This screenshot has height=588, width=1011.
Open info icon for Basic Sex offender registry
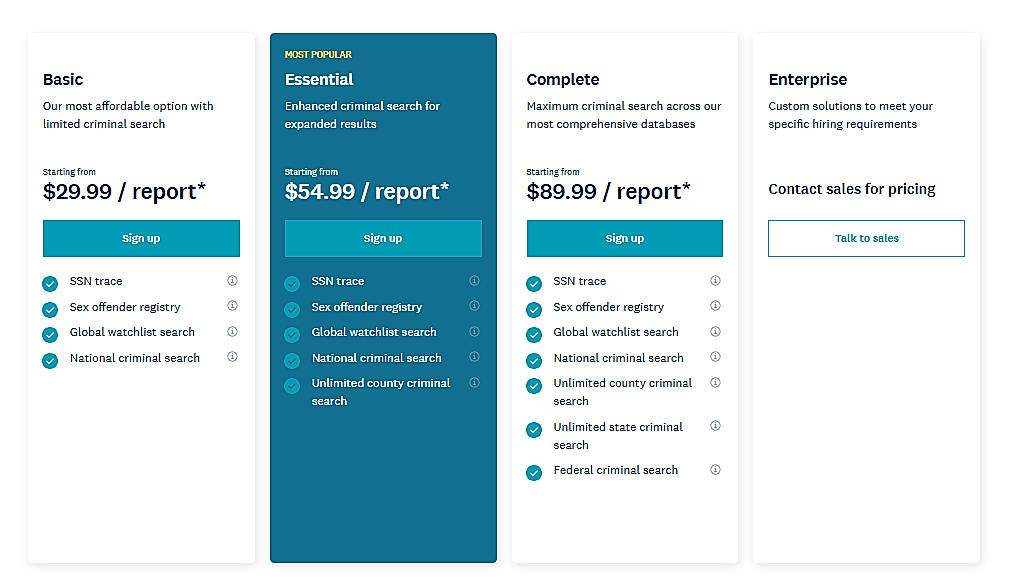click(x=232, y=306)
